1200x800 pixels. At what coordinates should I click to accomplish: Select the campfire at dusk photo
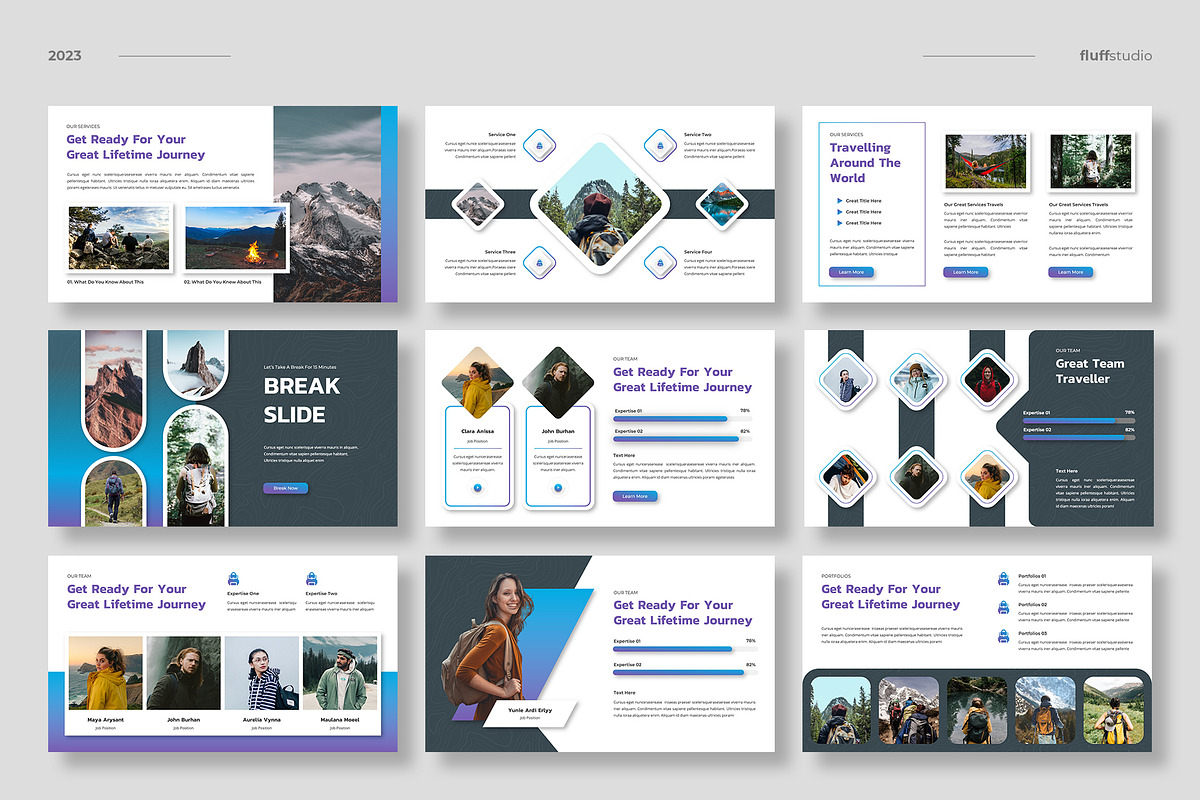237,238
